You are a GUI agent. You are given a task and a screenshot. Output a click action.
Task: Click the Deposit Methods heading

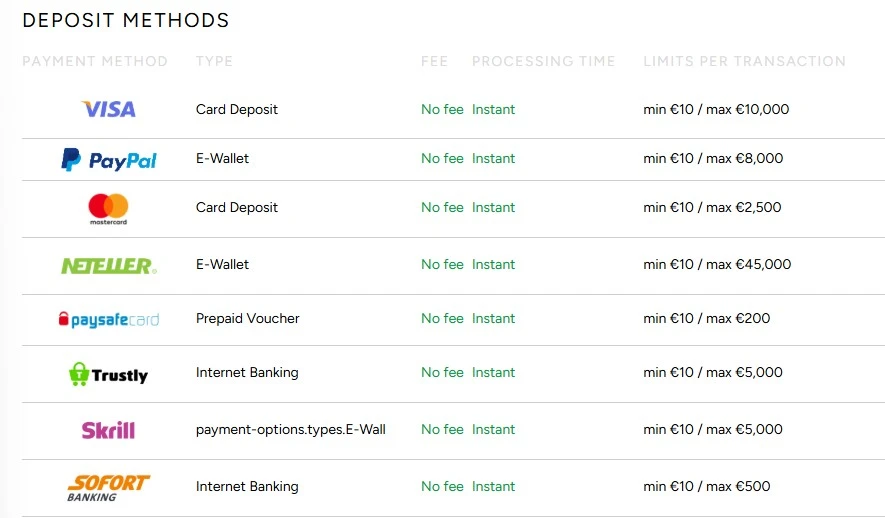click(126, 20)
